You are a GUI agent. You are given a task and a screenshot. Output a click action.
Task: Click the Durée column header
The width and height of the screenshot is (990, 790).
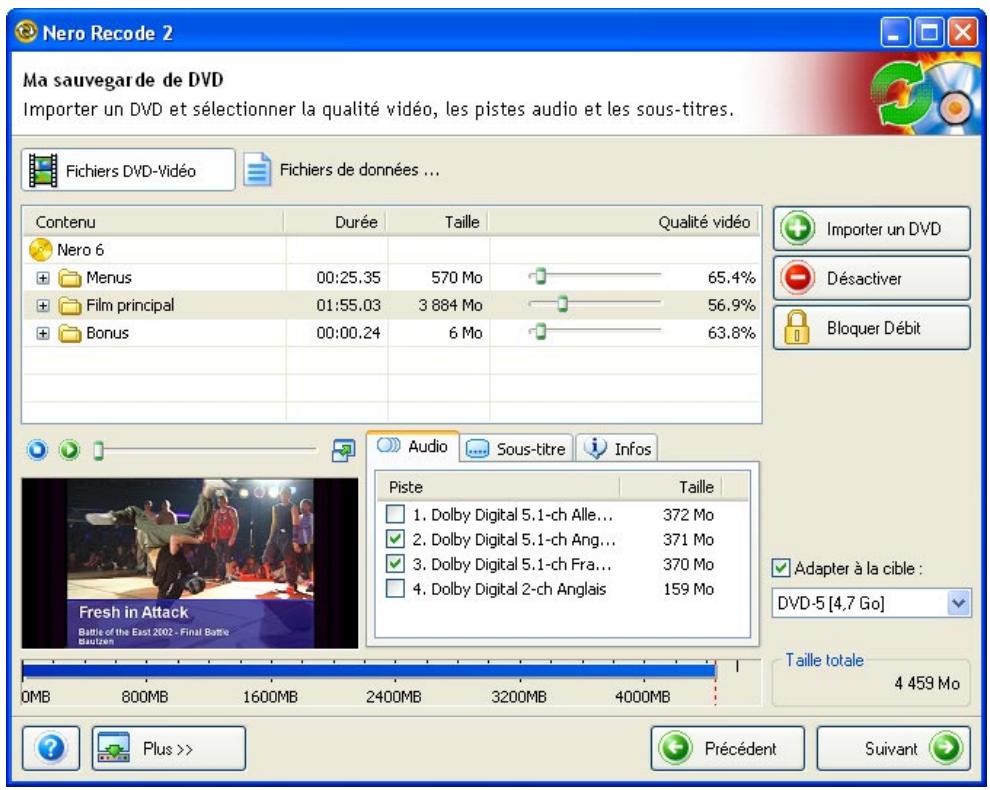point(335,222)
